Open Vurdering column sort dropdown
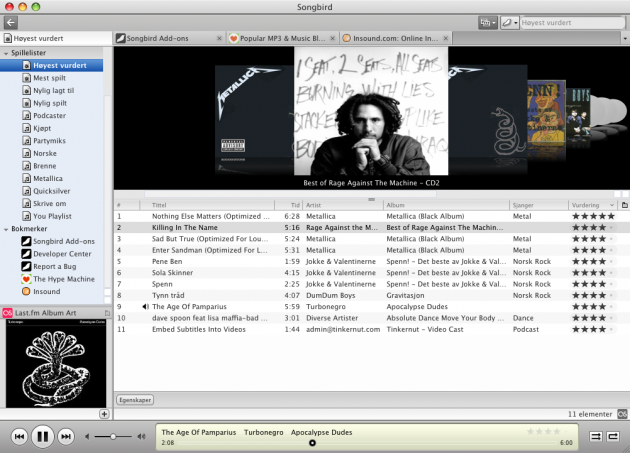This screenshot has height=453, width=630. pos(612,205)
